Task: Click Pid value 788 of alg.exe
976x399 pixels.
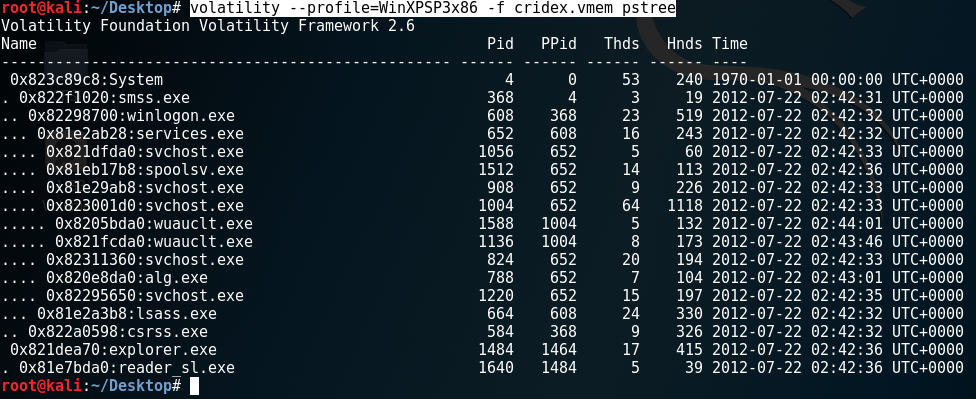Action: [x=500, y=278]
